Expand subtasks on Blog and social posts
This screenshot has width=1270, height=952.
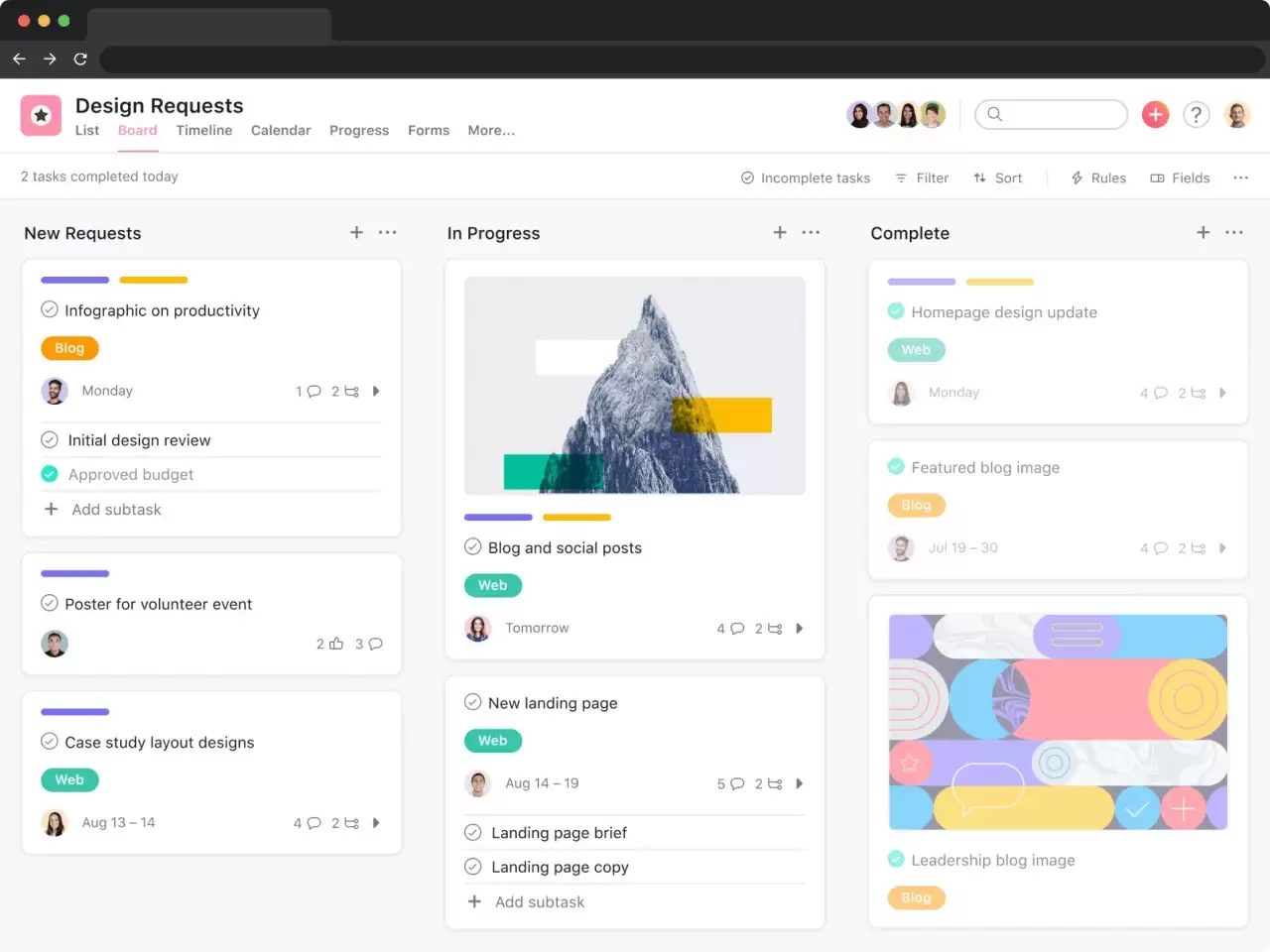tap(800, 629)
